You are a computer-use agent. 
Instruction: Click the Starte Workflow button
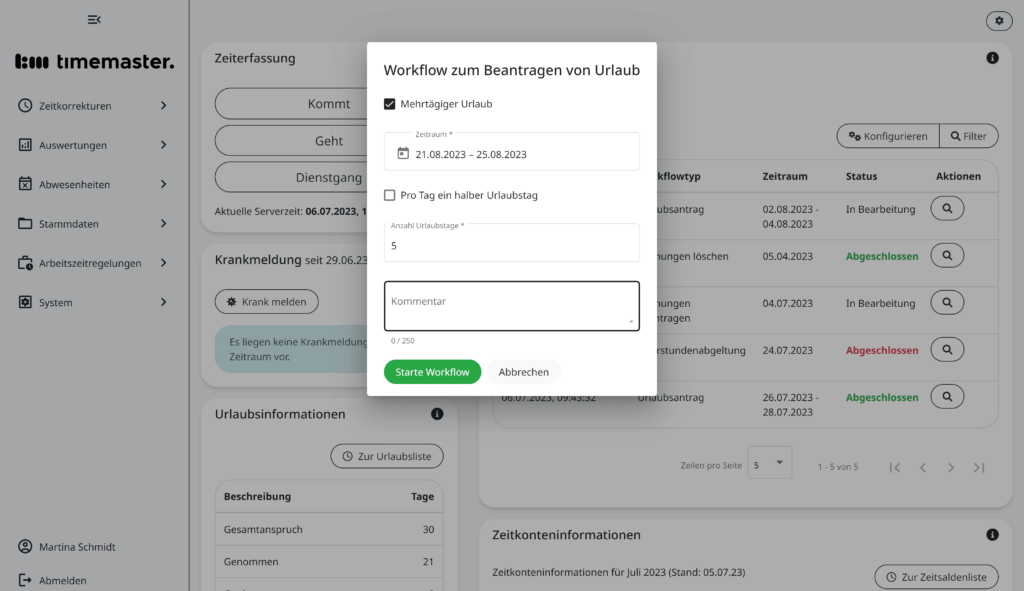432,371
